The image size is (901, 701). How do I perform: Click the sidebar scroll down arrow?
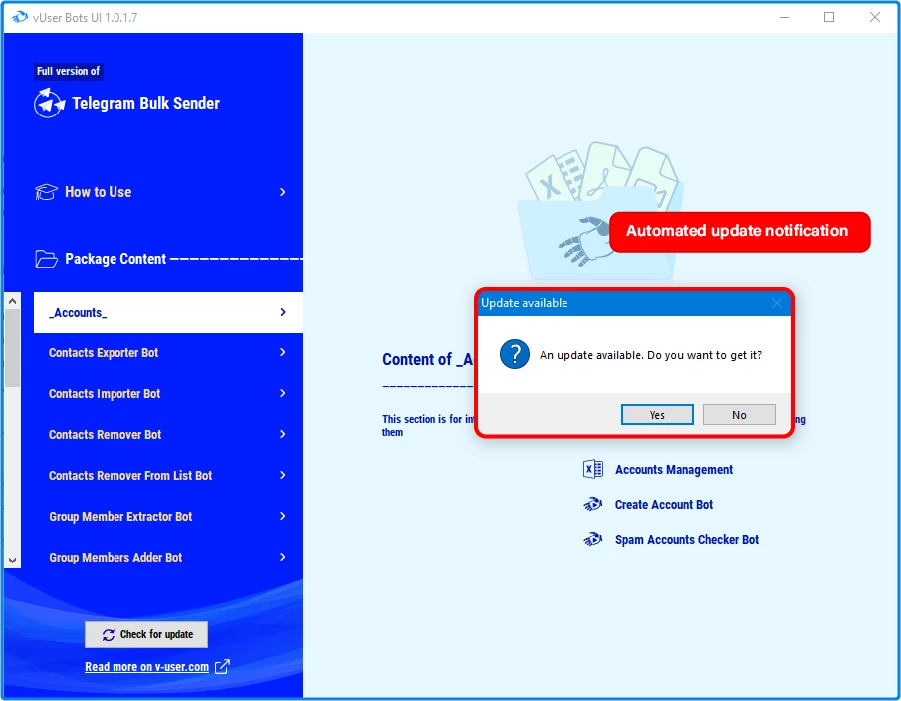coord(13,560)
